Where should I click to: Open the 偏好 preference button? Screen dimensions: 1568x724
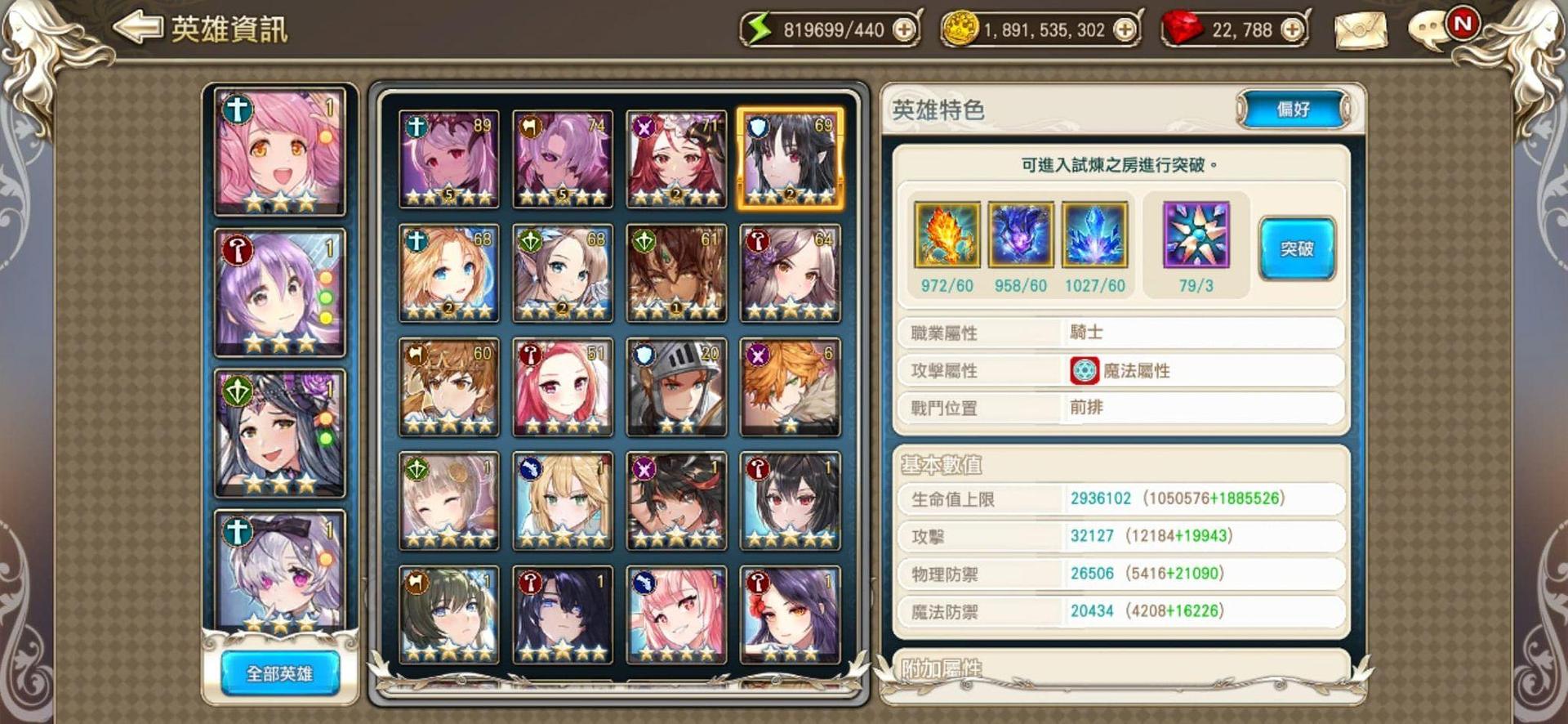coord(1294,109)
